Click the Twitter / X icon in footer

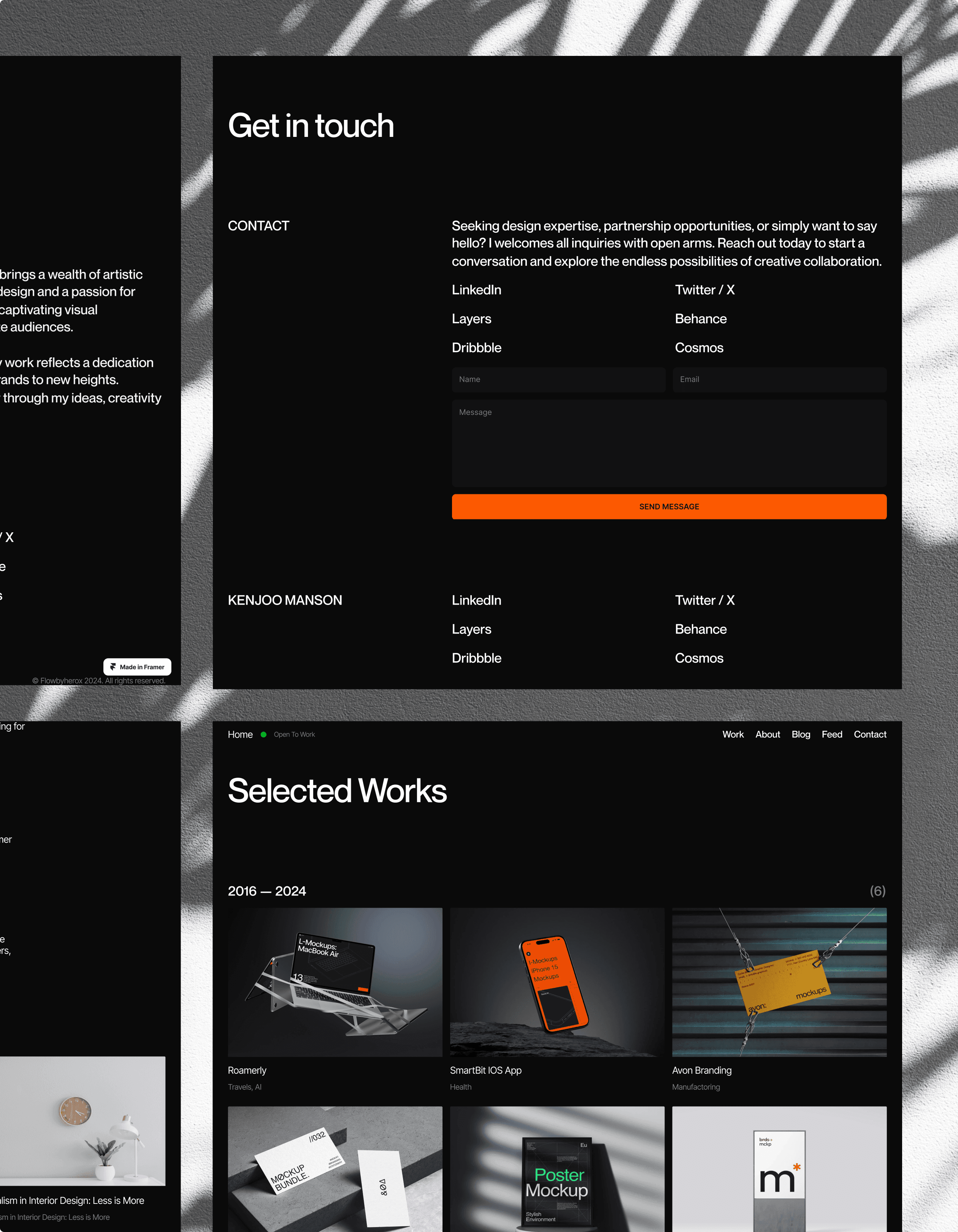pos(704,600)
